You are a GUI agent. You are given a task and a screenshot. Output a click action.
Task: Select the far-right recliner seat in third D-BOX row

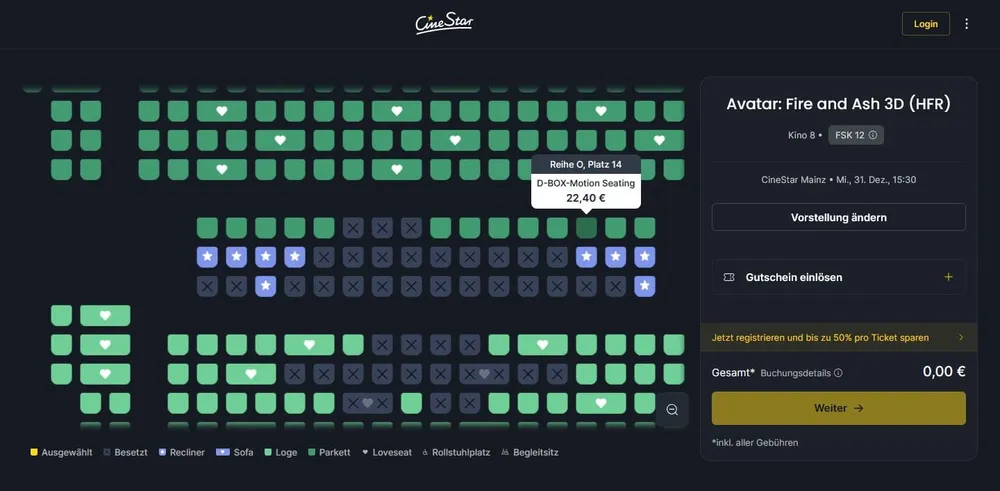coord(645,287)
